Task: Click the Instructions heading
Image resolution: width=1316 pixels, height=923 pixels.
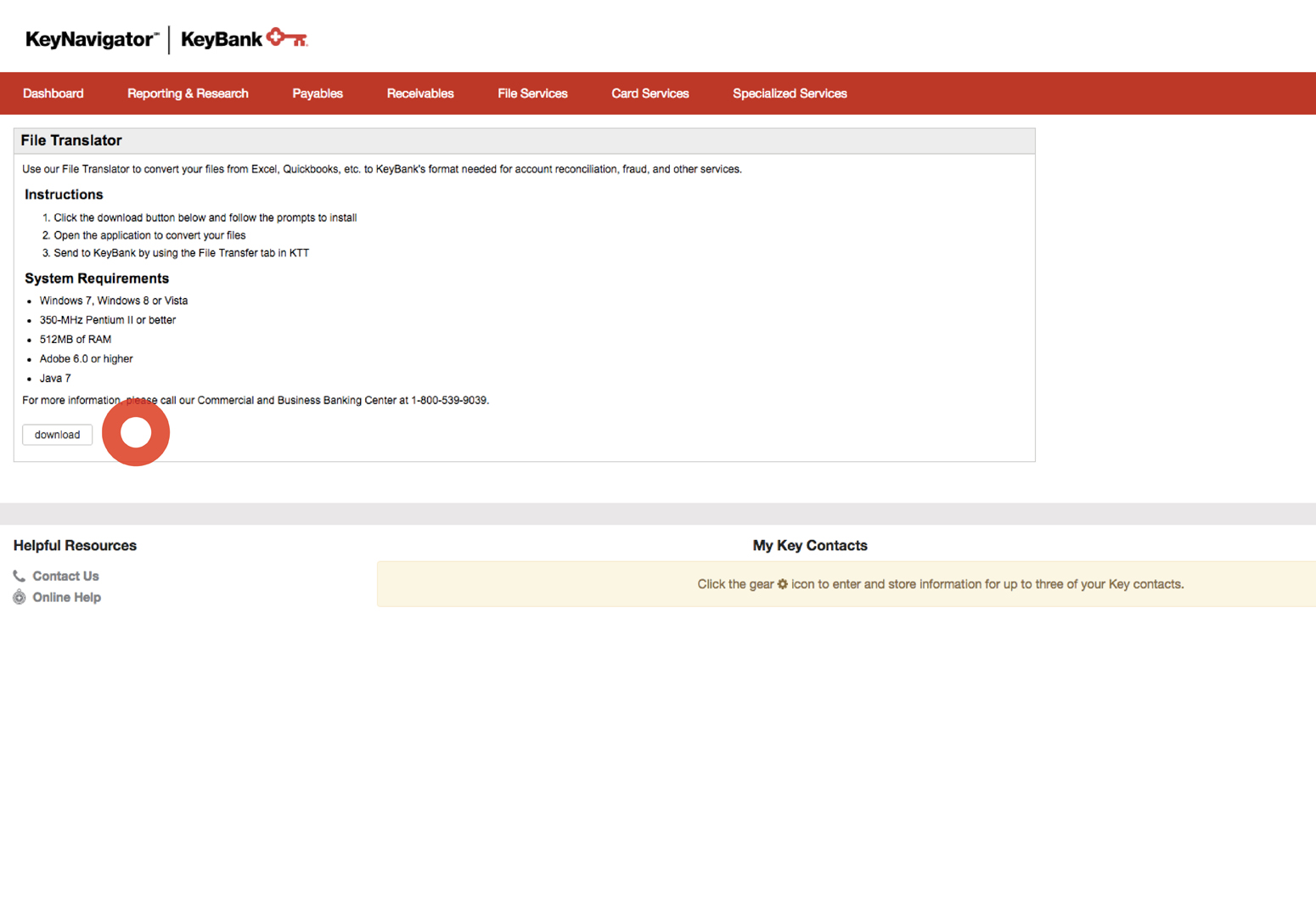Action: pyautogui.click(x=64, y=194)
